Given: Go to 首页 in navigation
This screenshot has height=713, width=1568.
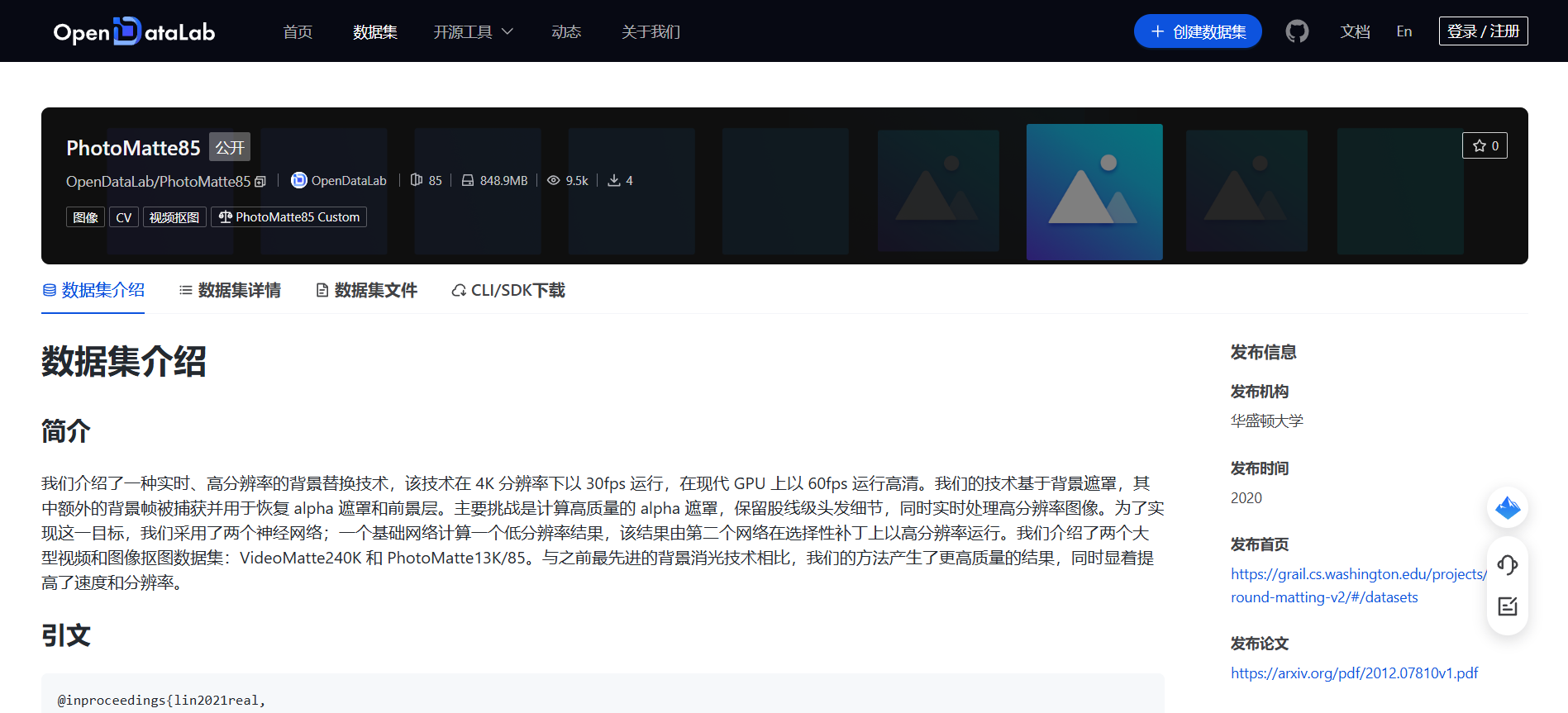Looking at the screenshot, I should tap(298, 31).
